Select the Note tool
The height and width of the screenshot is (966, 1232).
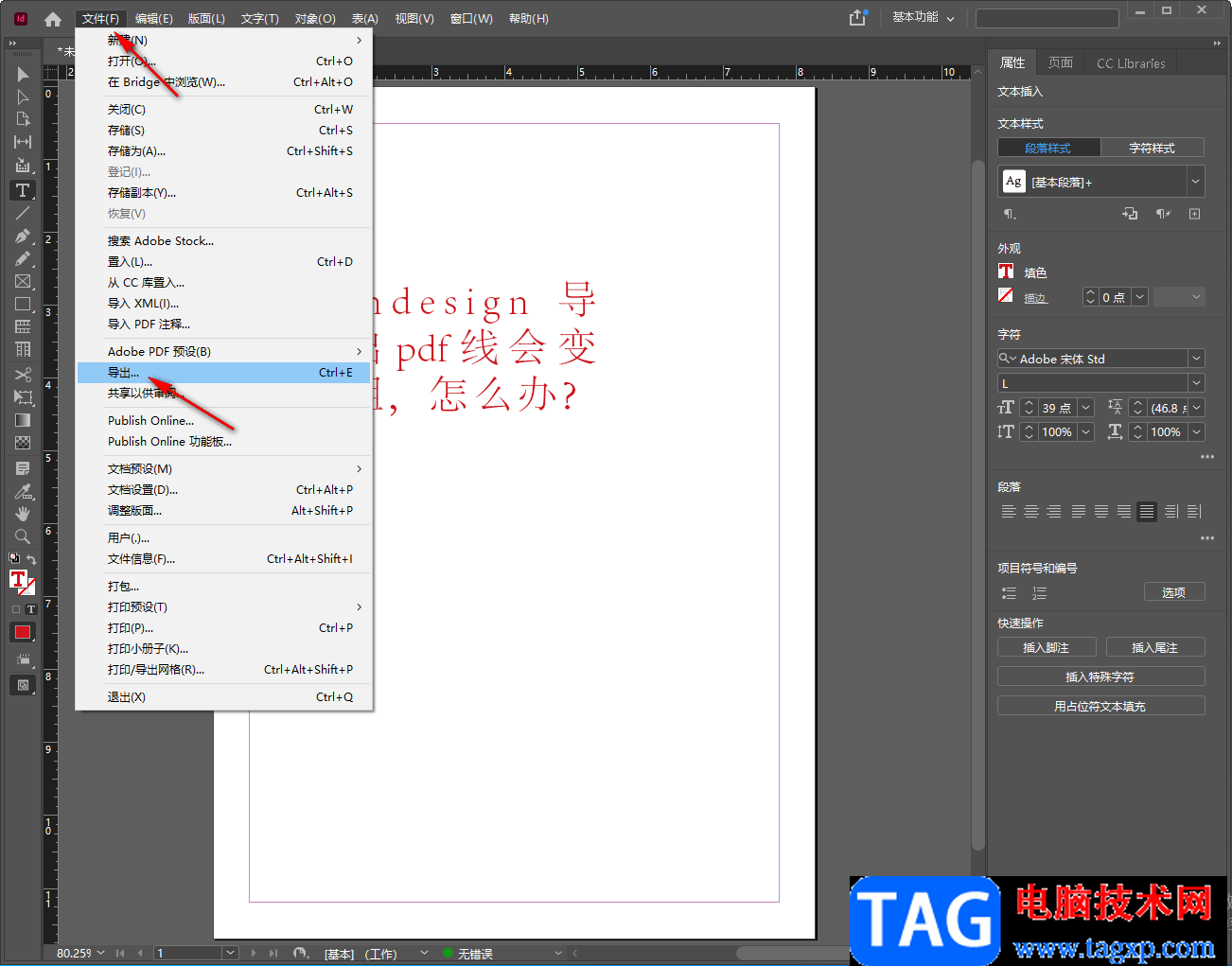tap(23, 468)
